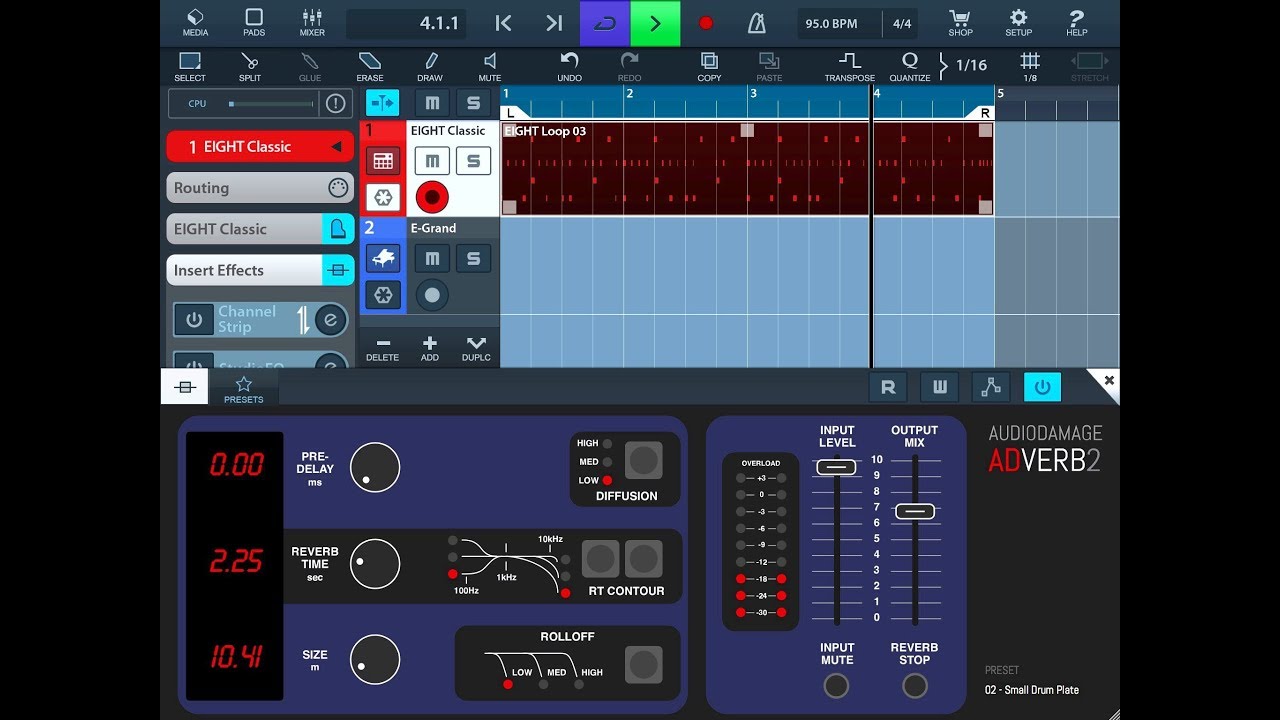Edit the Channel Strip effect
Viewport: 1280px width, 720px height.
pos(330,320)
